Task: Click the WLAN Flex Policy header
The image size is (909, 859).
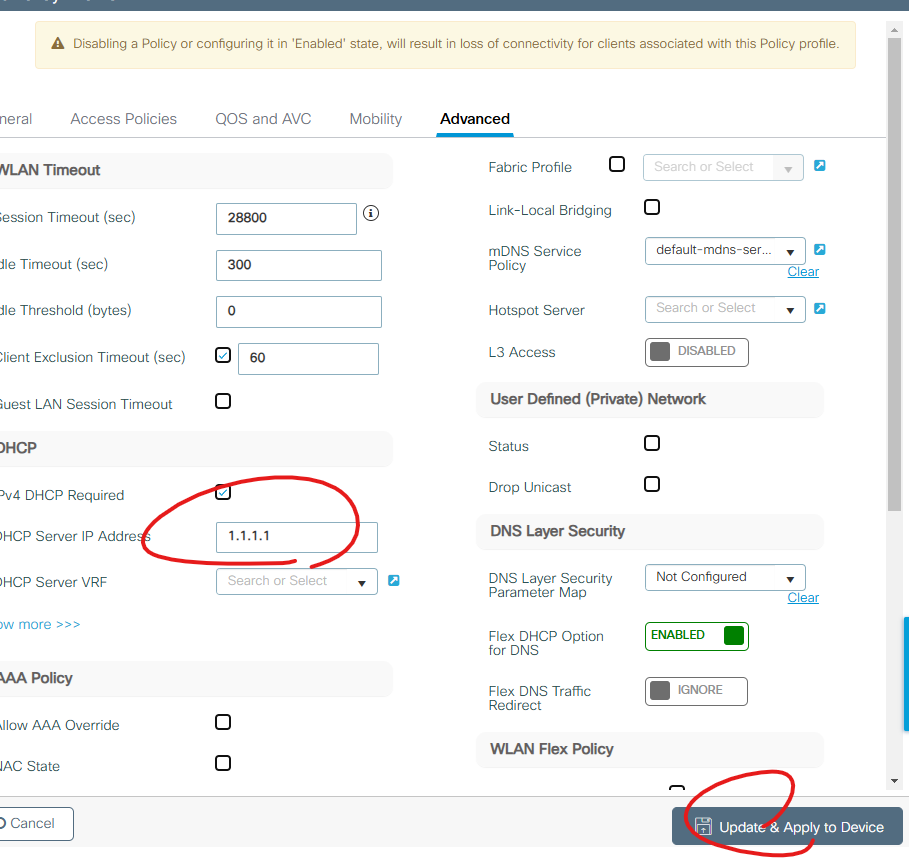Action: (x=650, y=749)
